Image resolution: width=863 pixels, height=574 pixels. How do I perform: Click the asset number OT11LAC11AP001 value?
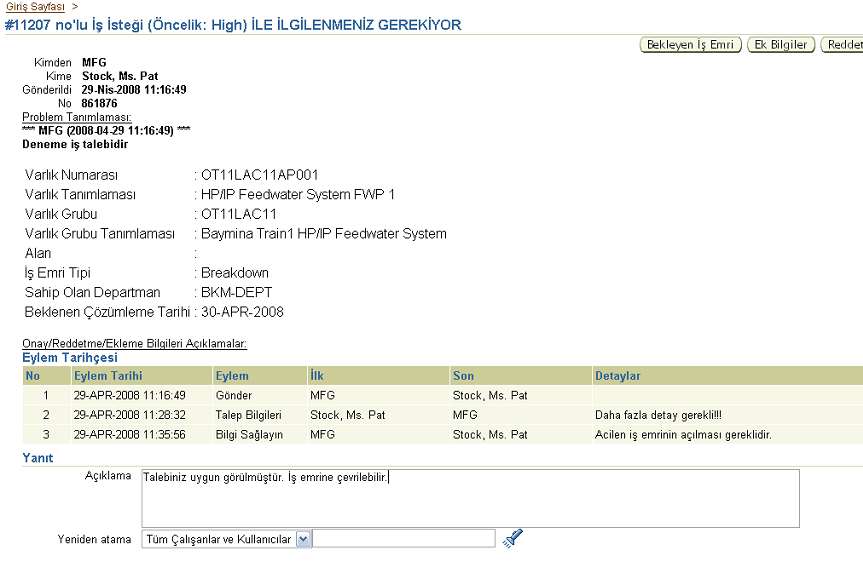(x=260, y=175)
